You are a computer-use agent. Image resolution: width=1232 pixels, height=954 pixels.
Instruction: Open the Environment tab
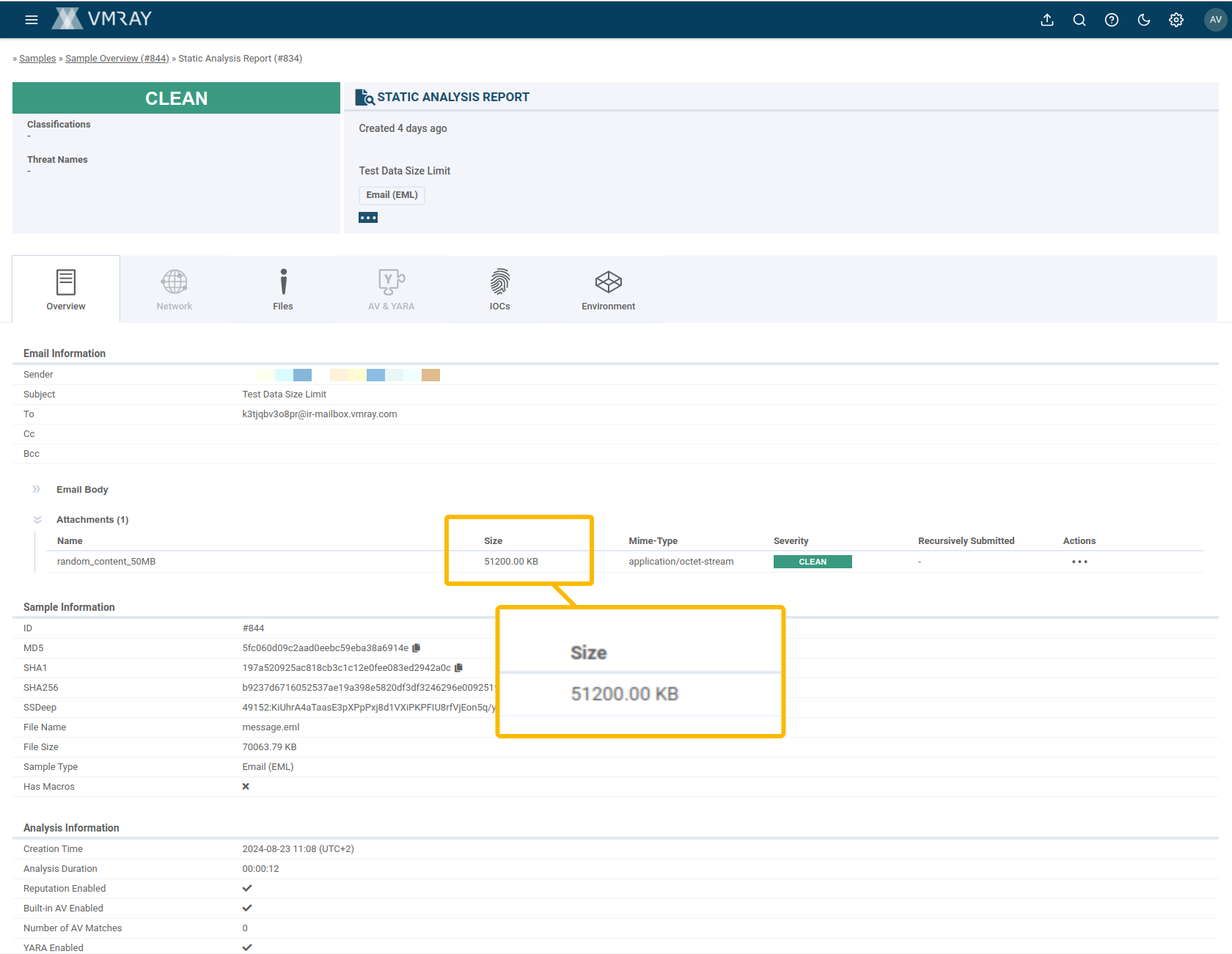[x=609, y=290]
